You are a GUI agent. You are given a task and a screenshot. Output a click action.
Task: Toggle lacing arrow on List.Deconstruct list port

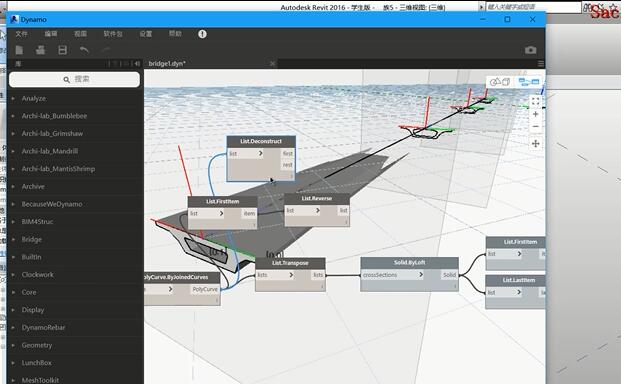point(261,153)
